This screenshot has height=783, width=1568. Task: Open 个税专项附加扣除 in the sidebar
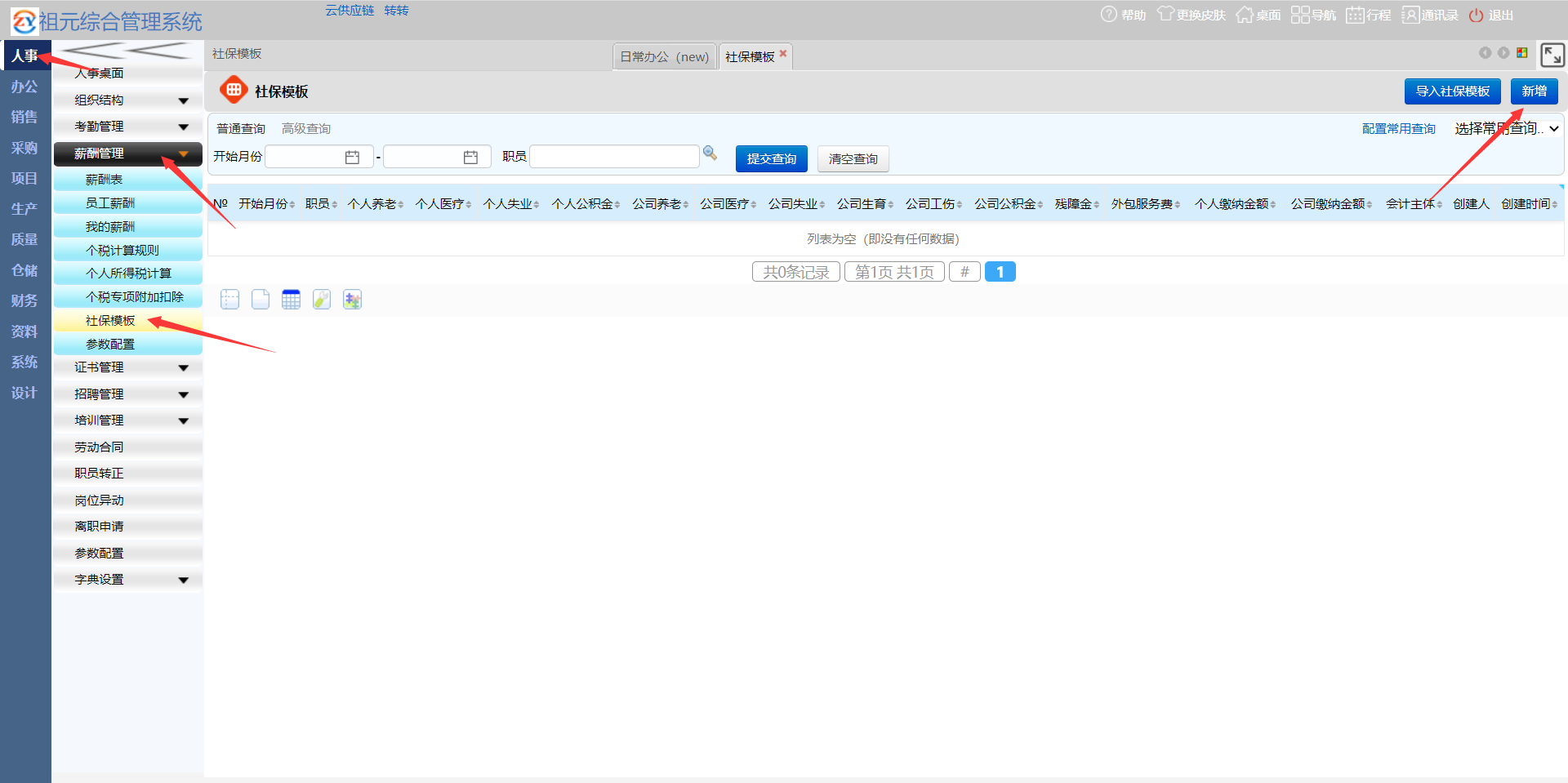click(x=128, y=297)
